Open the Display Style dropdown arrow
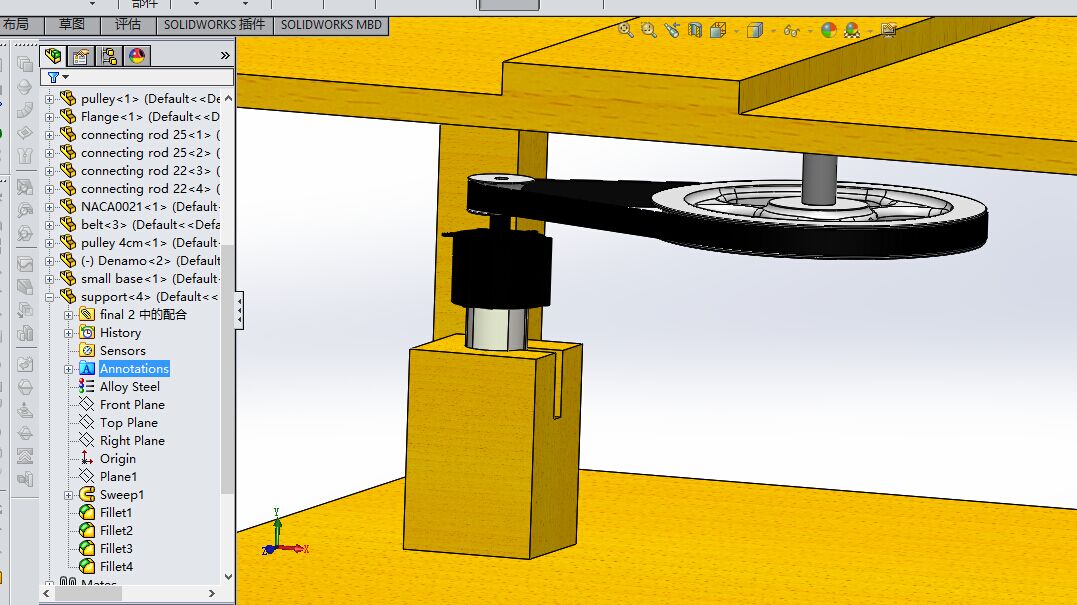Image resolution: width=1077 pixels, height=605 pixels. pos(773,31)
